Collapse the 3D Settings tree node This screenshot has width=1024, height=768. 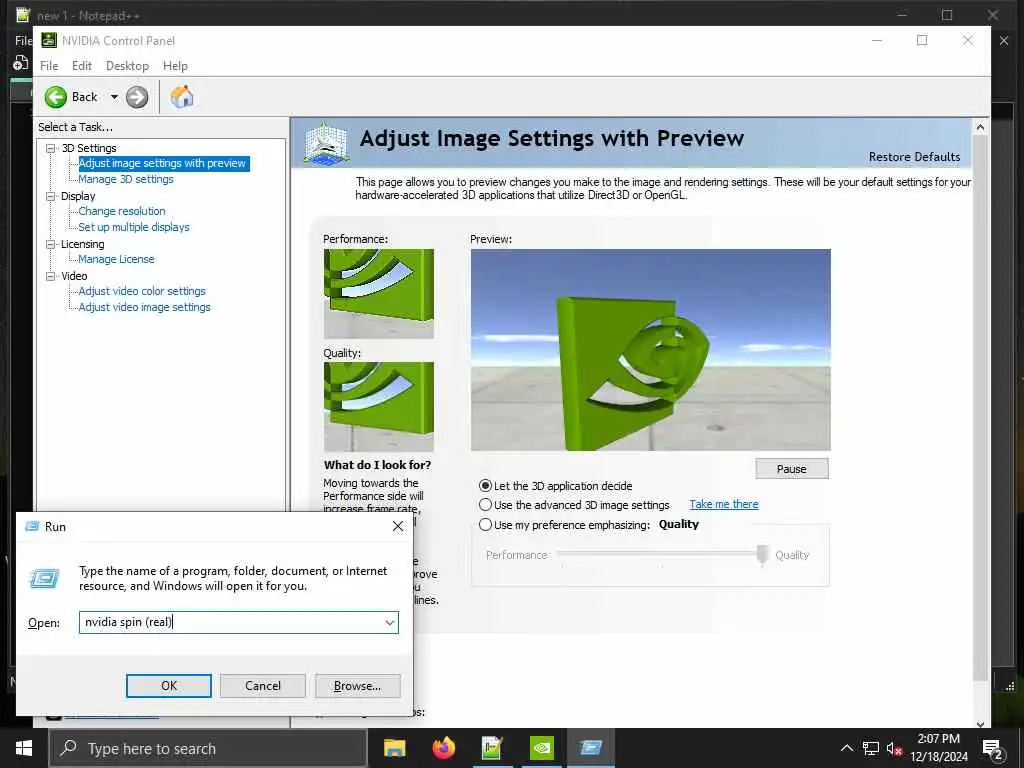[50, 148]
